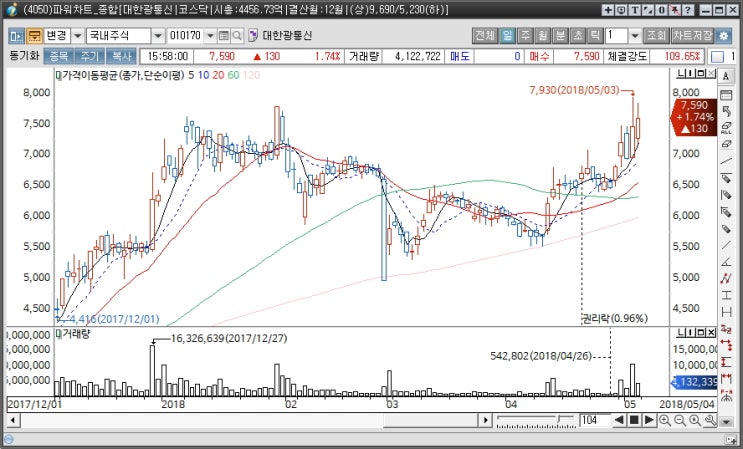Click the T font icon in title bar

(634, 10)
